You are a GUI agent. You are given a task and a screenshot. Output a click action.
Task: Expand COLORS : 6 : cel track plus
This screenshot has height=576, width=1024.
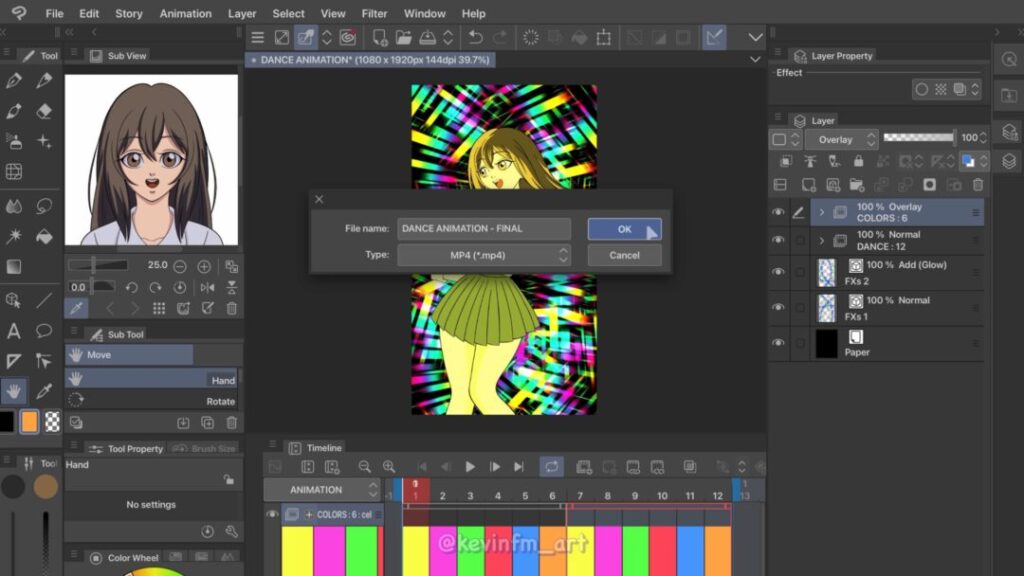[x=309, y=515]
